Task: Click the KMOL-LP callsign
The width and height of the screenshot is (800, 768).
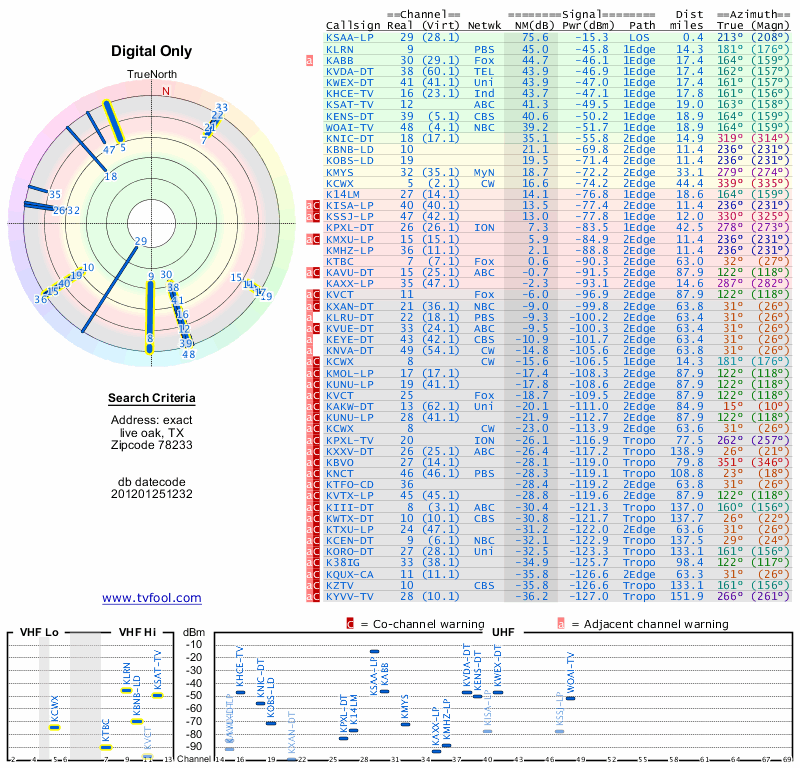Action: [349, 374]
